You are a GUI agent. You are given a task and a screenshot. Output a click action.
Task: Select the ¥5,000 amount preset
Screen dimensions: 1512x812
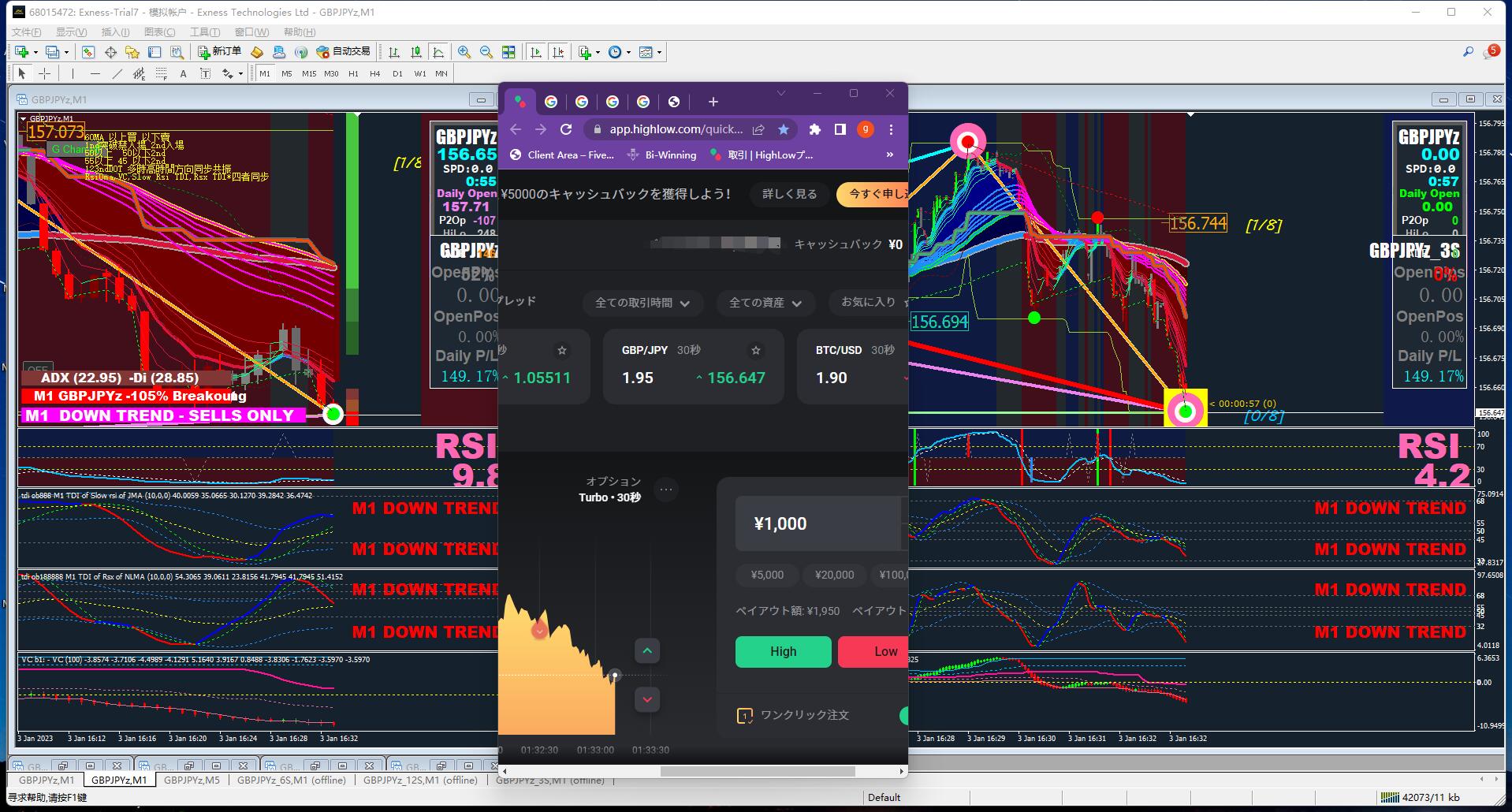point(768,575)
